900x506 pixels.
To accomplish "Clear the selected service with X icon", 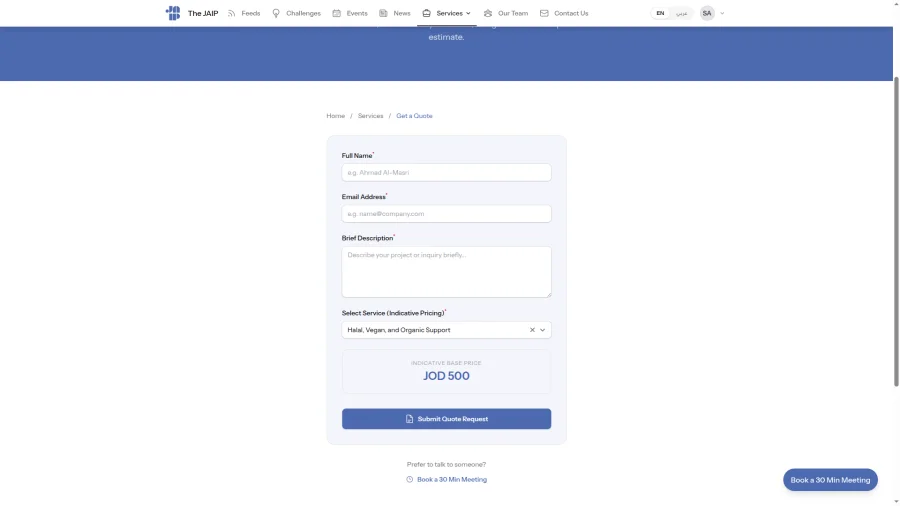I will point(532,330).
